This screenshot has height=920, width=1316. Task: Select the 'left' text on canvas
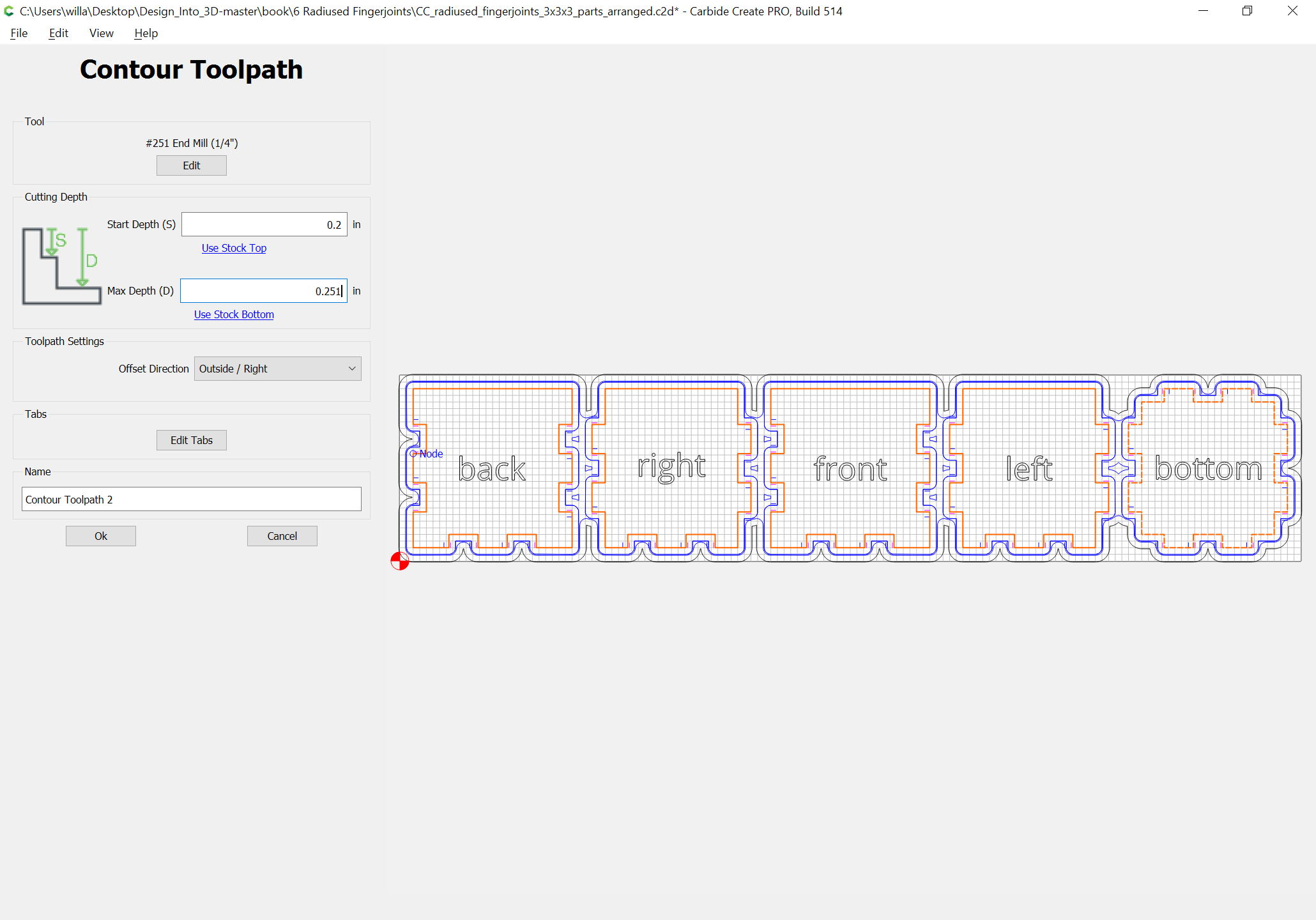click(1029, 469)
